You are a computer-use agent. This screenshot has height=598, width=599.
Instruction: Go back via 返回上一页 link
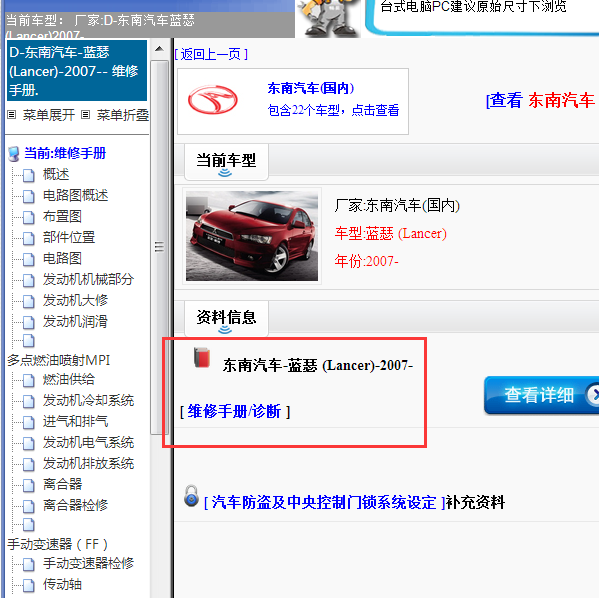pyautogui.click(x=211, y=54)
